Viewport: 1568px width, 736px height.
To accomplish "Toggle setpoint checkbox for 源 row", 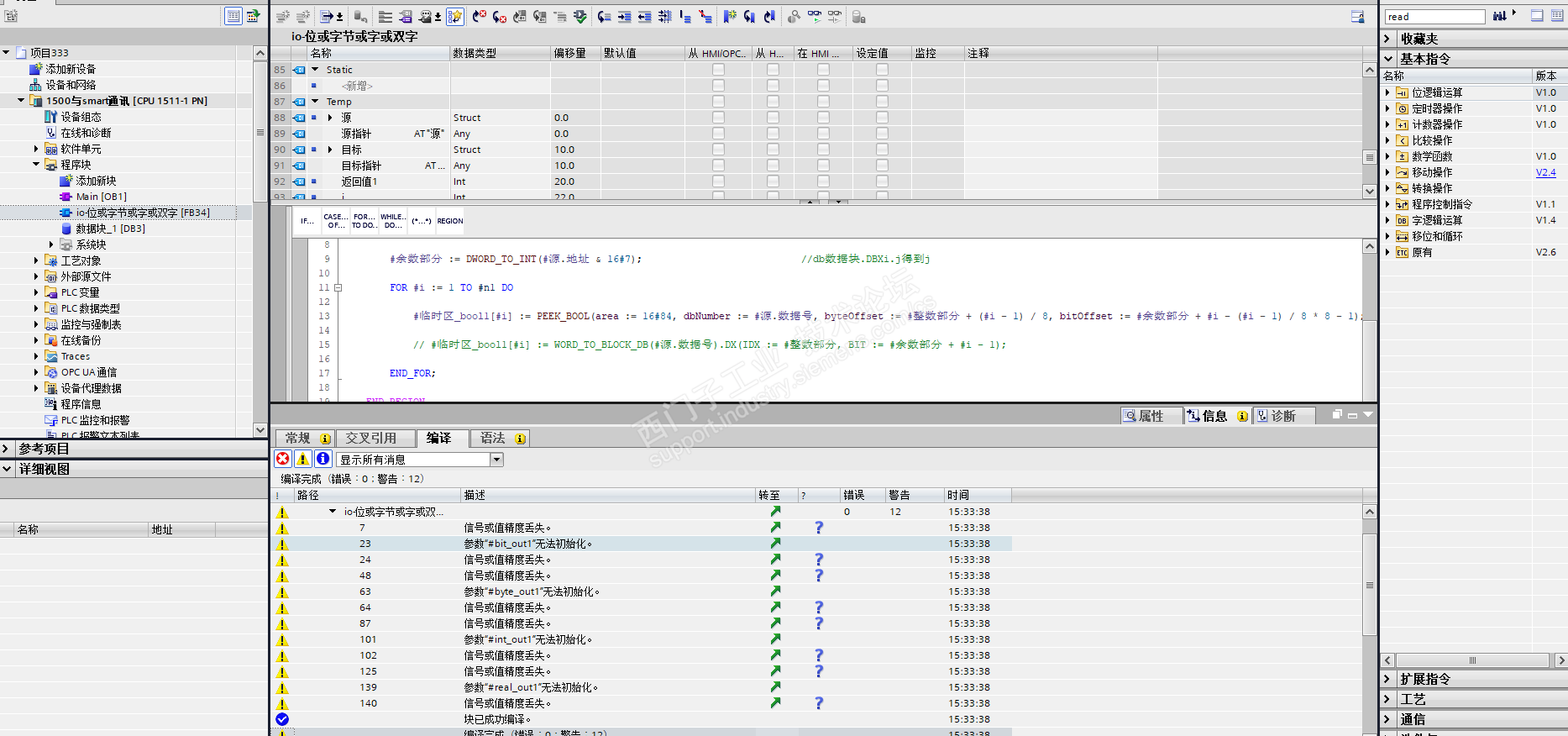I will coord(882,118).
